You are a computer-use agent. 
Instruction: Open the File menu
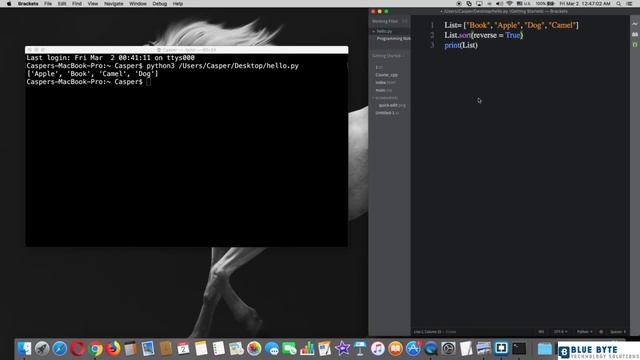[48, 4]
